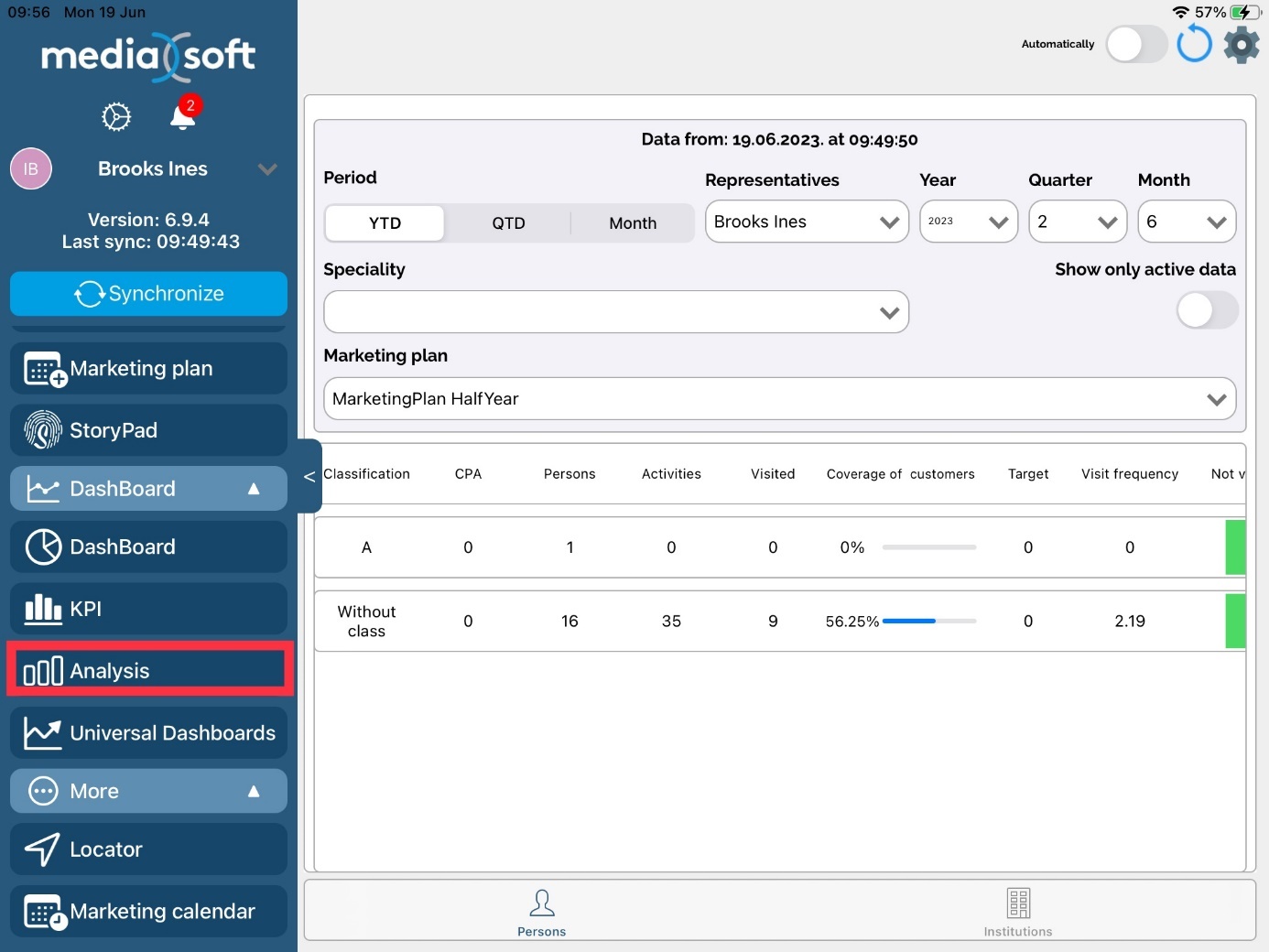This screenshot has width=1269, height=952.
Task: Open the Representatives dropdown
Action: pos(806,222)
